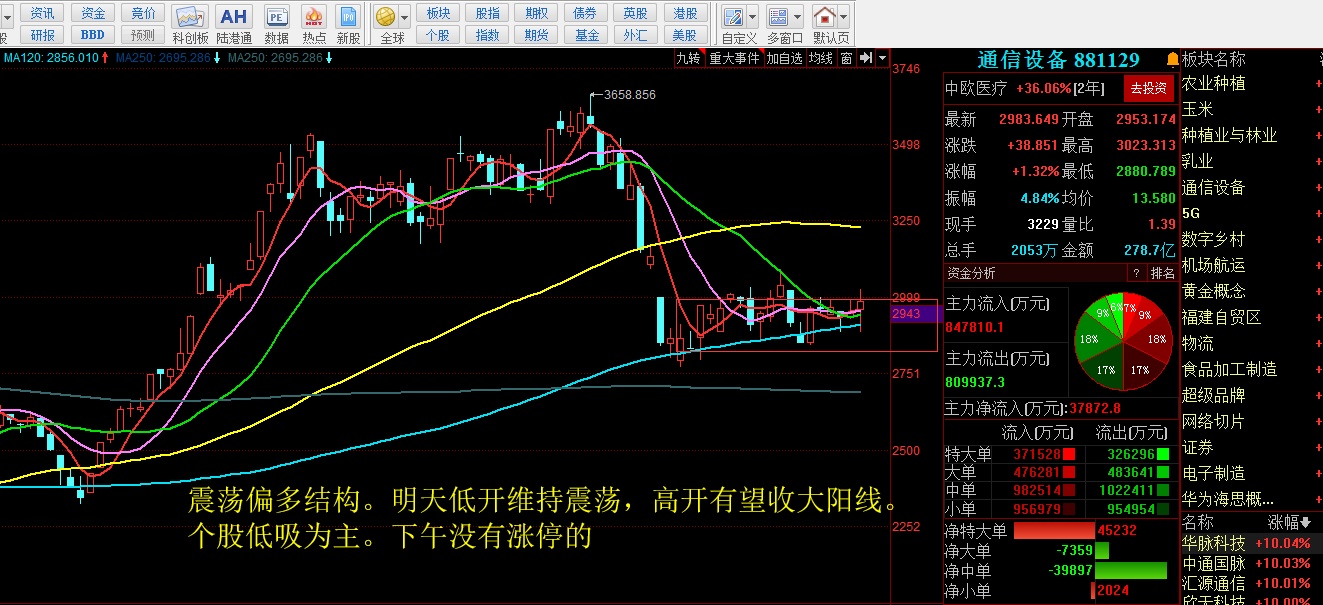Click the alert bell beside 通信设备 881129
1323x605 pixels.
coord(1172,60)
